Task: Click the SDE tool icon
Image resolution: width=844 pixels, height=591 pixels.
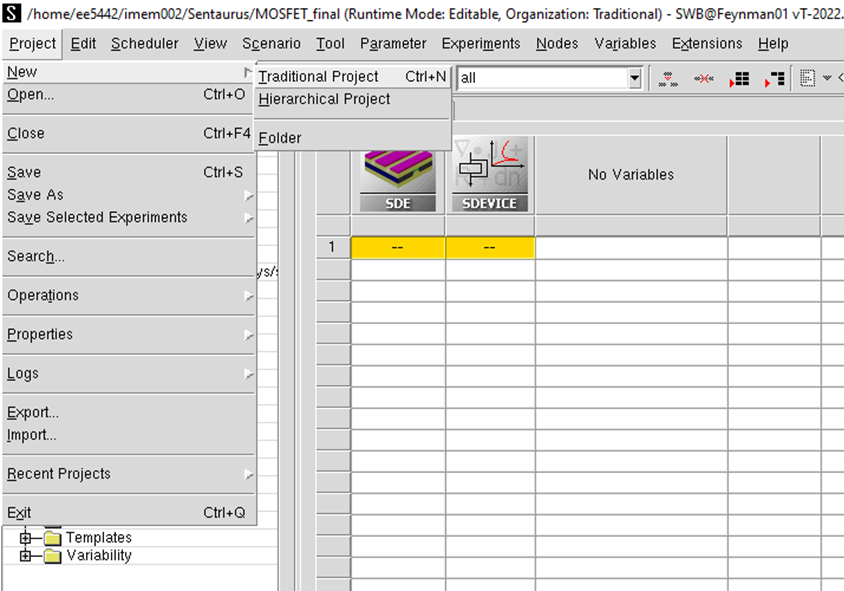Action: point(397,175)
